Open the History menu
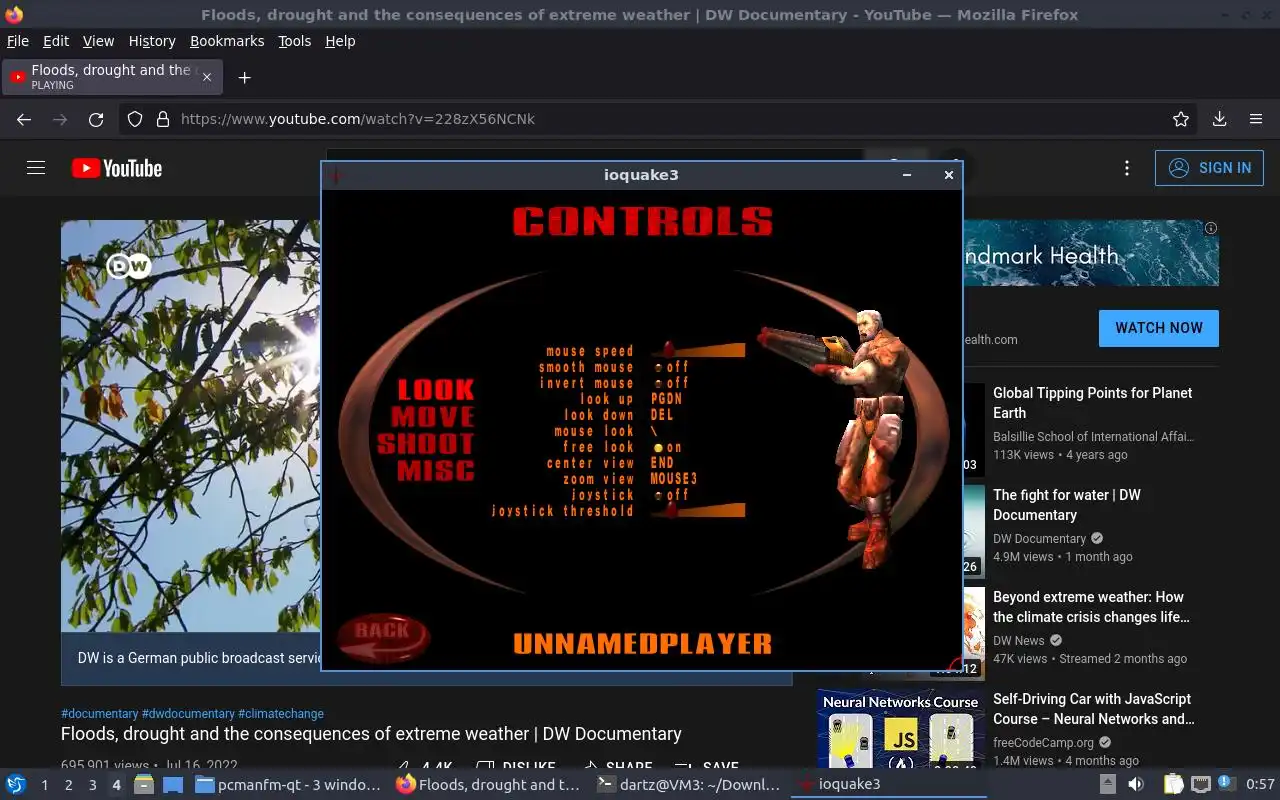Screen dimensions: 1280x800 point(152,41)
